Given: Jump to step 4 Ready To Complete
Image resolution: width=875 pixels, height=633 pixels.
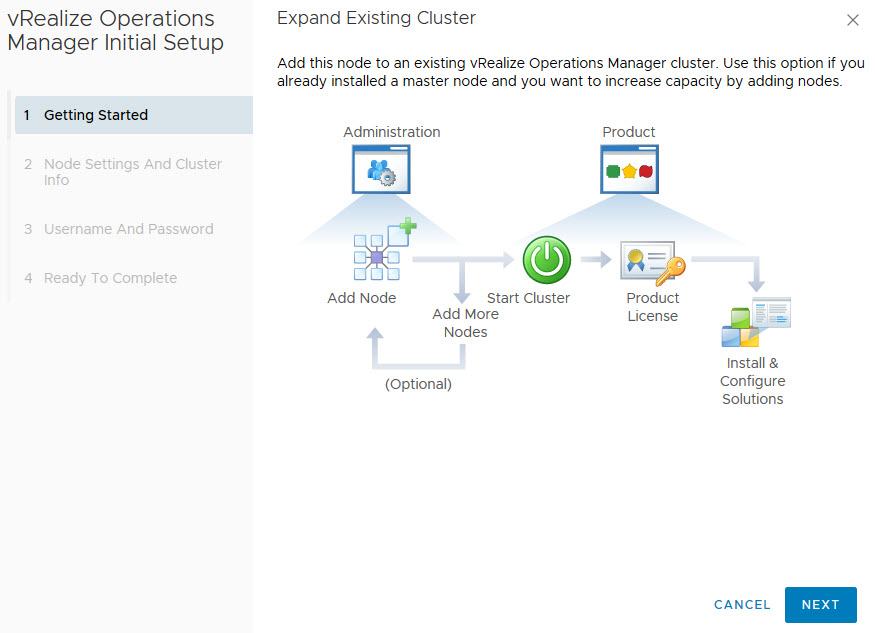Looking at the screenshot, I should pos(110,278).
